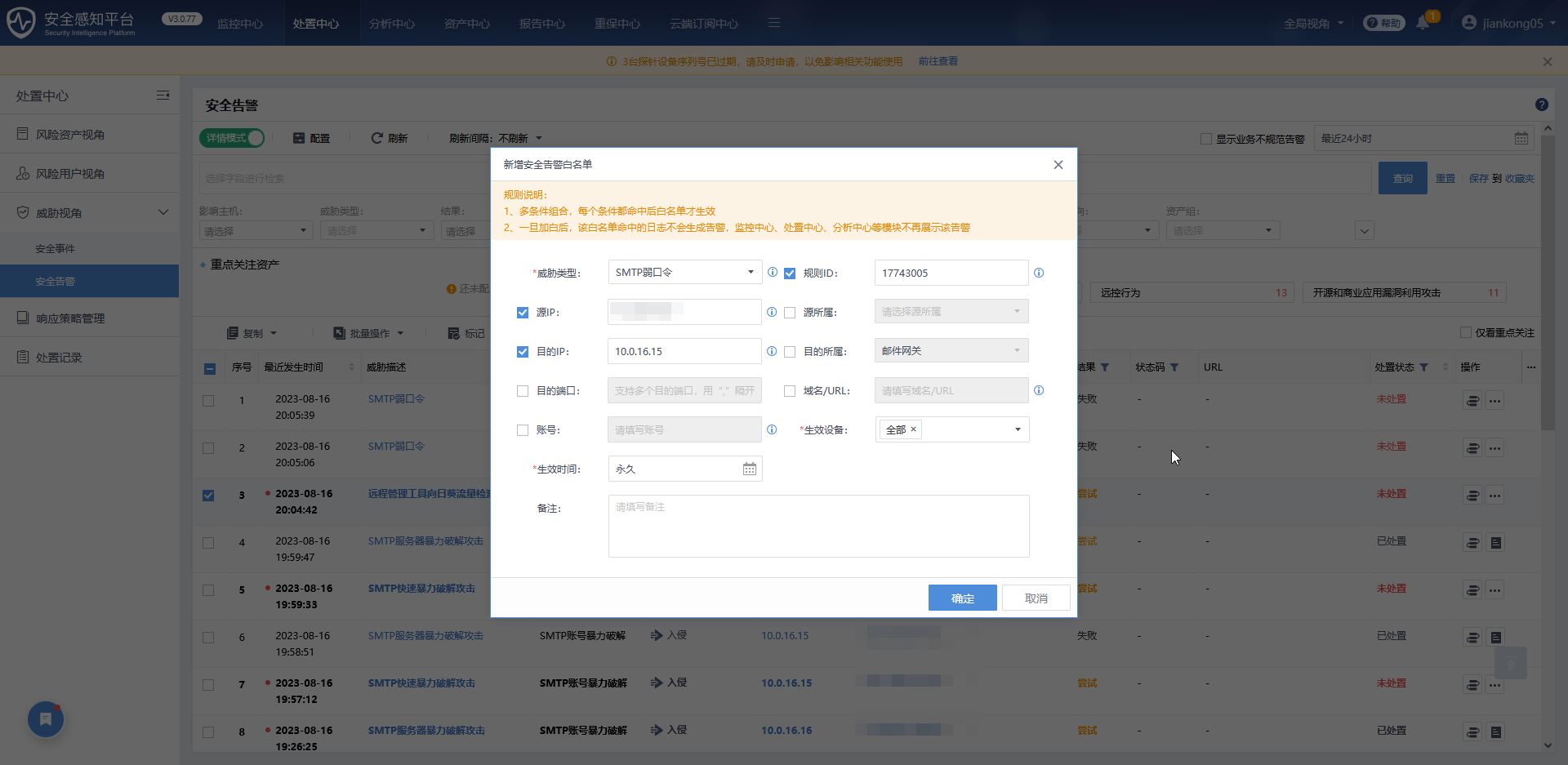This screenshot has height=765, width=1568.
Task: Click the filter icon on 处置状态 column
Action: [x=1423, y=367]
